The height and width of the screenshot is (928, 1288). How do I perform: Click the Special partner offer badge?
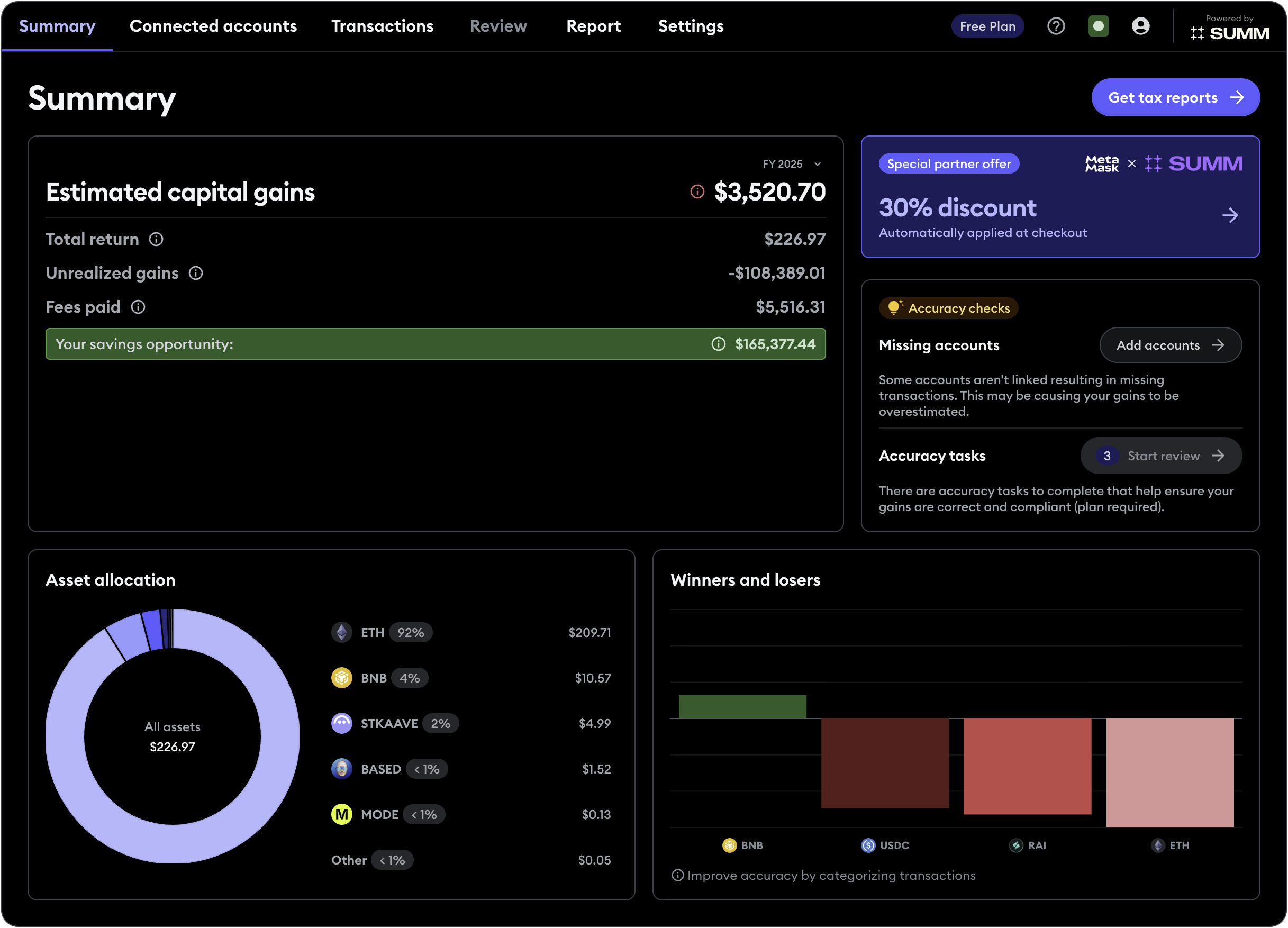click(x=949, y=163)
